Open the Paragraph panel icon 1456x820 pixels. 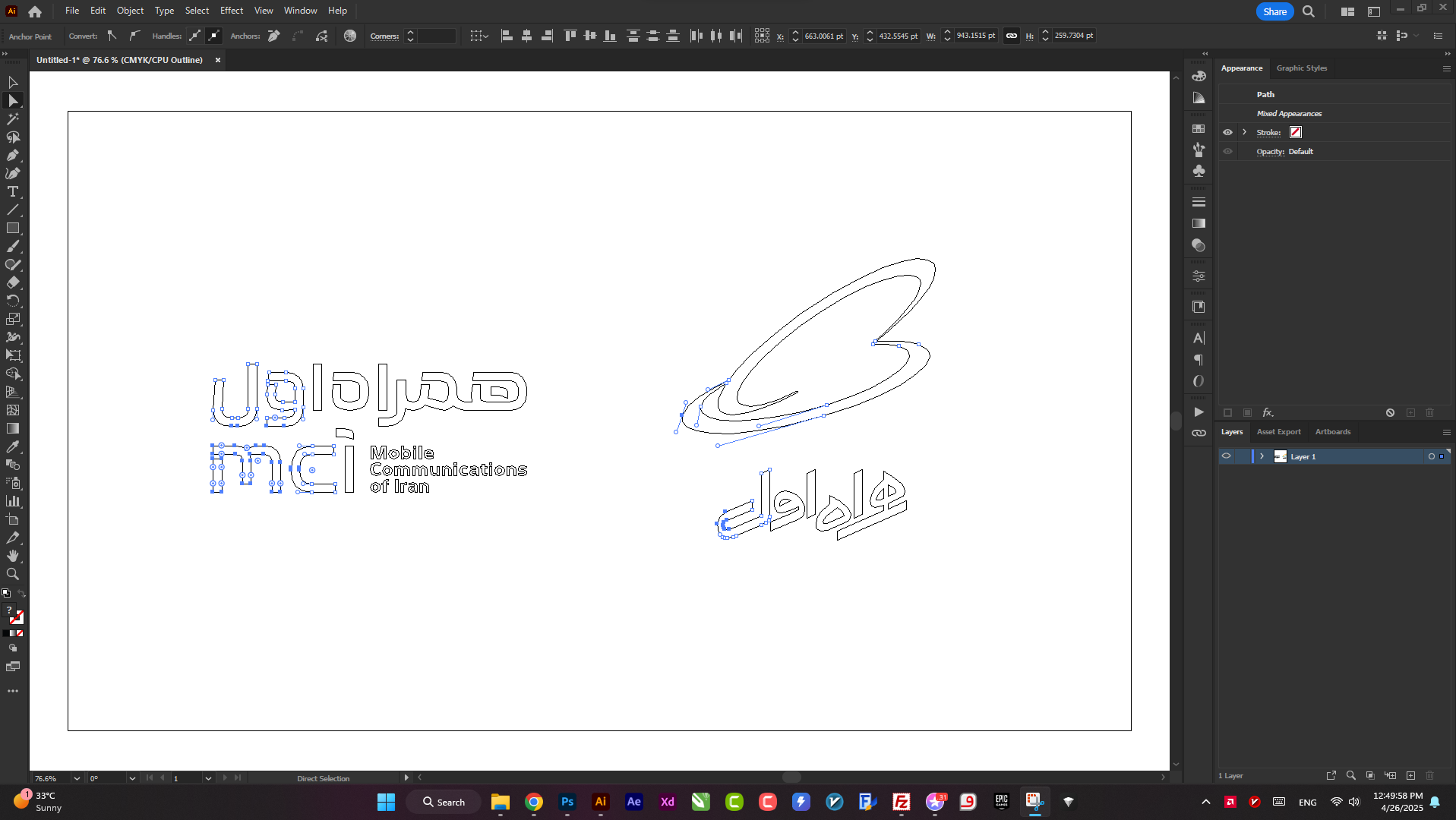(x=1199, y=360)
